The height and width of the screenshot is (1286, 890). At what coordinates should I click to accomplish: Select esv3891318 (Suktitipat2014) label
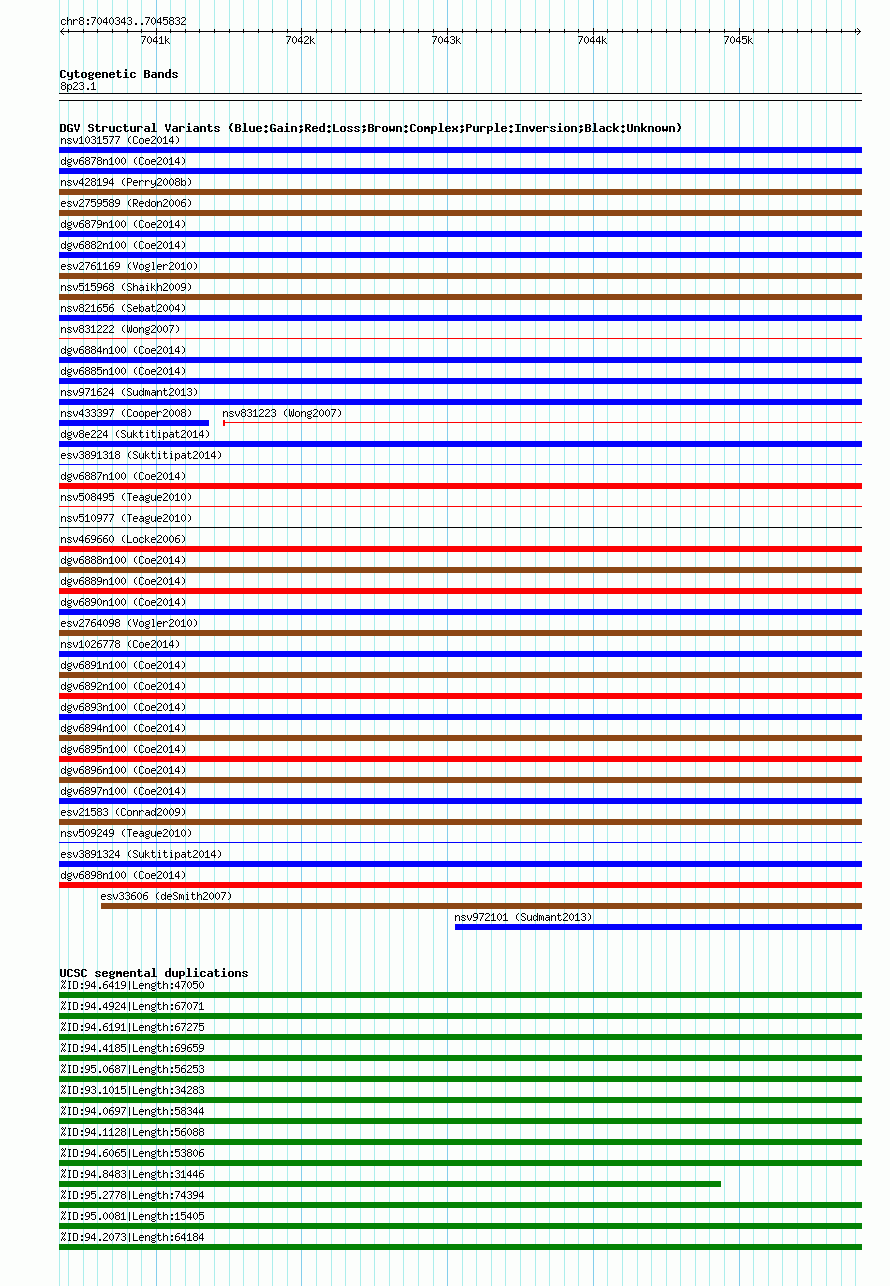[x=141, y=455]
